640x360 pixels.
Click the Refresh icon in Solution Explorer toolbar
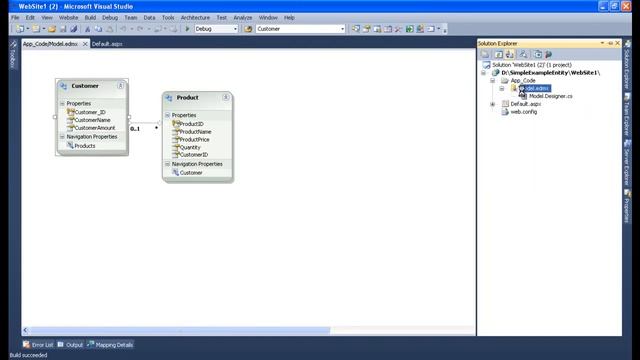(499, 54)
